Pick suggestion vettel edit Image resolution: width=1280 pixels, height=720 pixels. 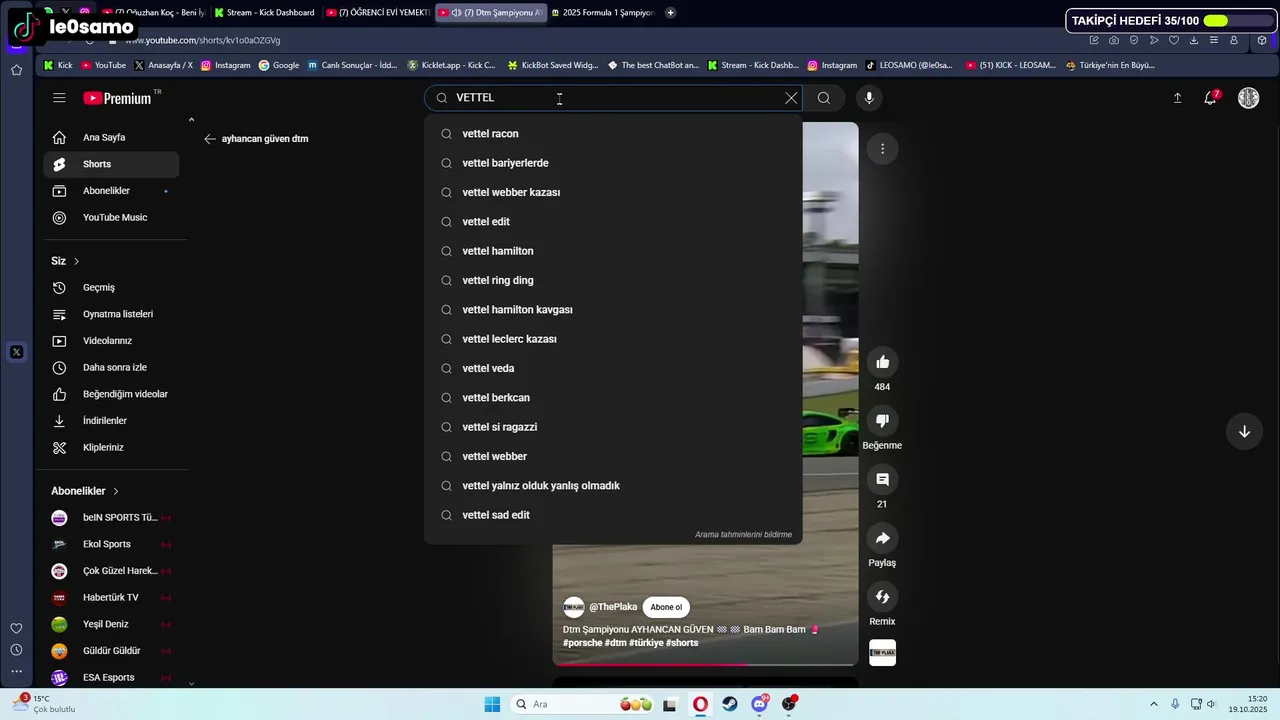[x=613, y=222]
